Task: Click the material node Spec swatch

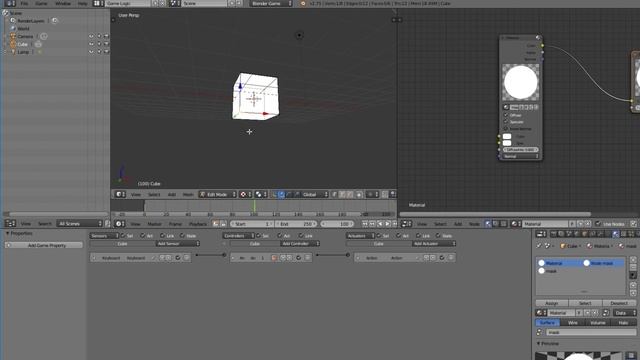Action: (x=507, y=143)
